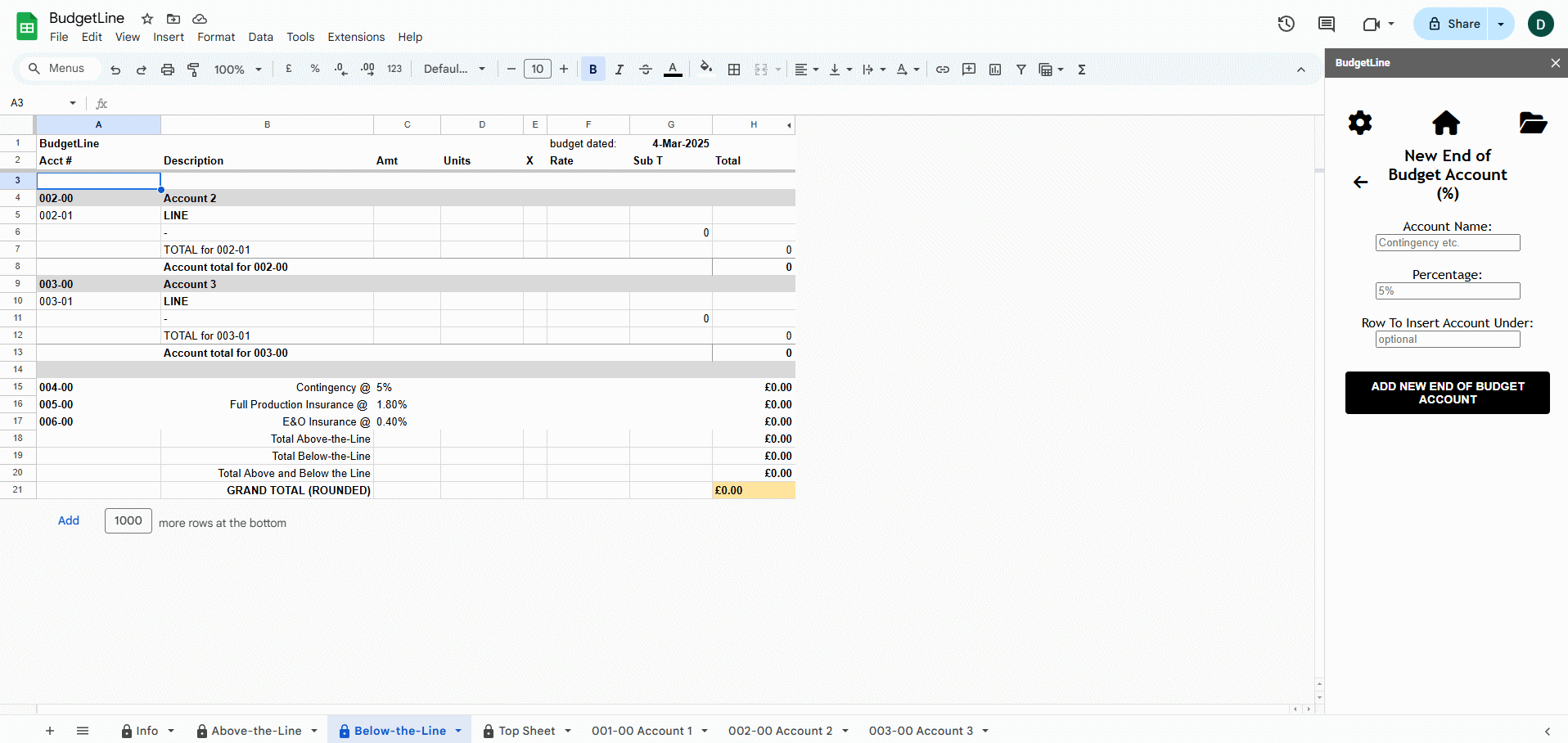Open text wrapping dropdown
Viewport: 1568px width, 743px height.
pos(874,70)
